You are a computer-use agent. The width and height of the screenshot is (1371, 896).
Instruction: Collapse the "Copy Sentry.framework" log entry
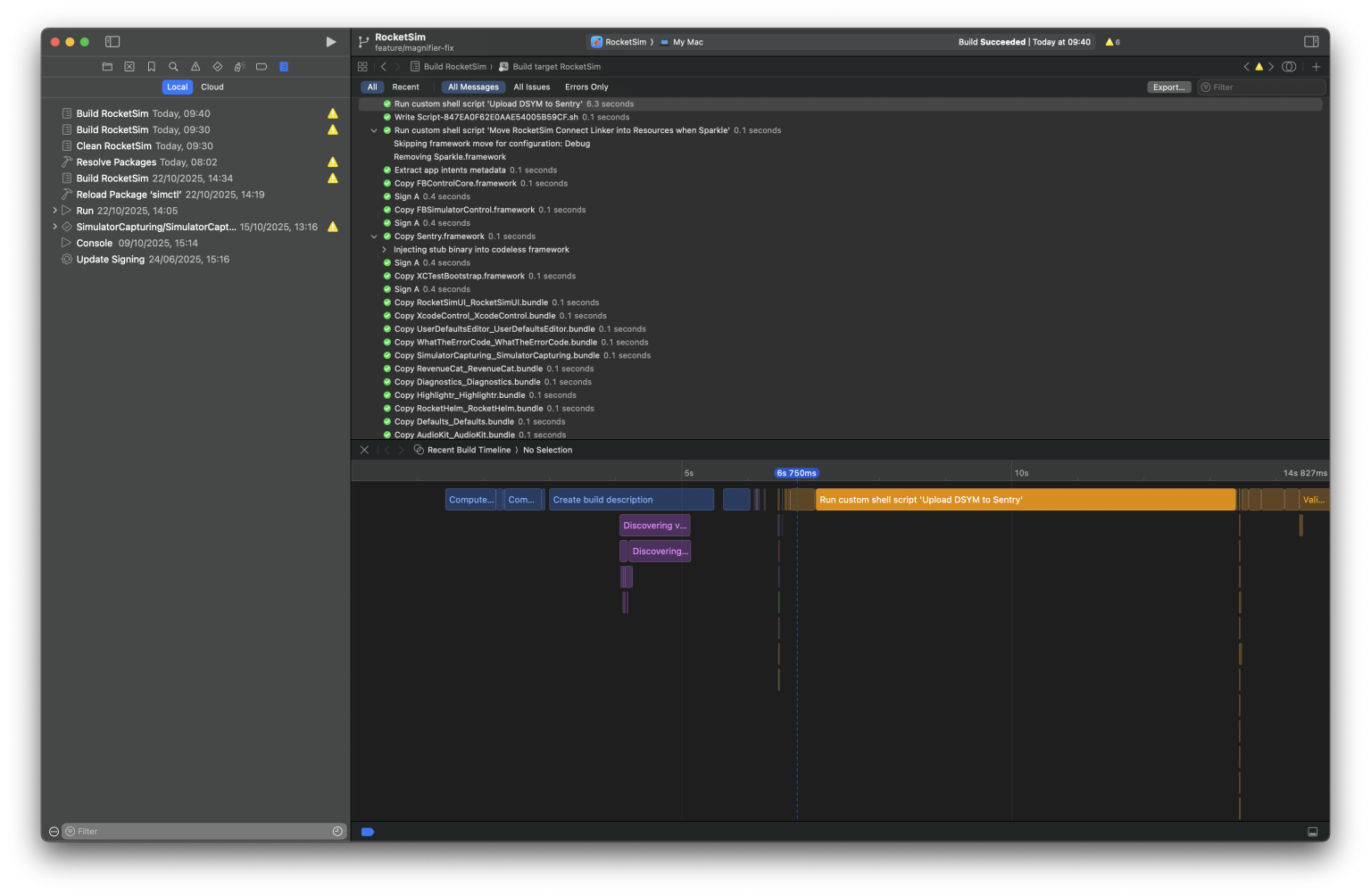click(x=374, y=236)
